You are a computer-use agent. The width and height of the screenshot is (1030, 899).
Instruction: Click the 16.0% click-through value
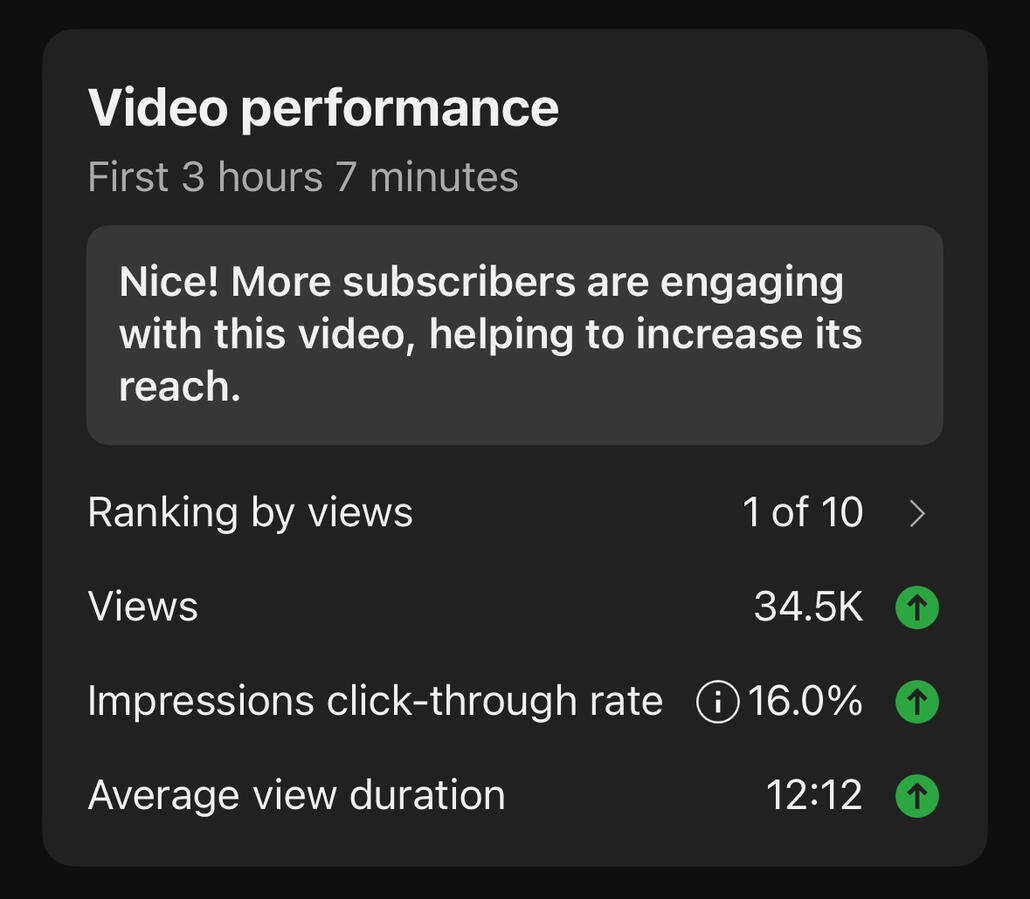tap(805, 701)
